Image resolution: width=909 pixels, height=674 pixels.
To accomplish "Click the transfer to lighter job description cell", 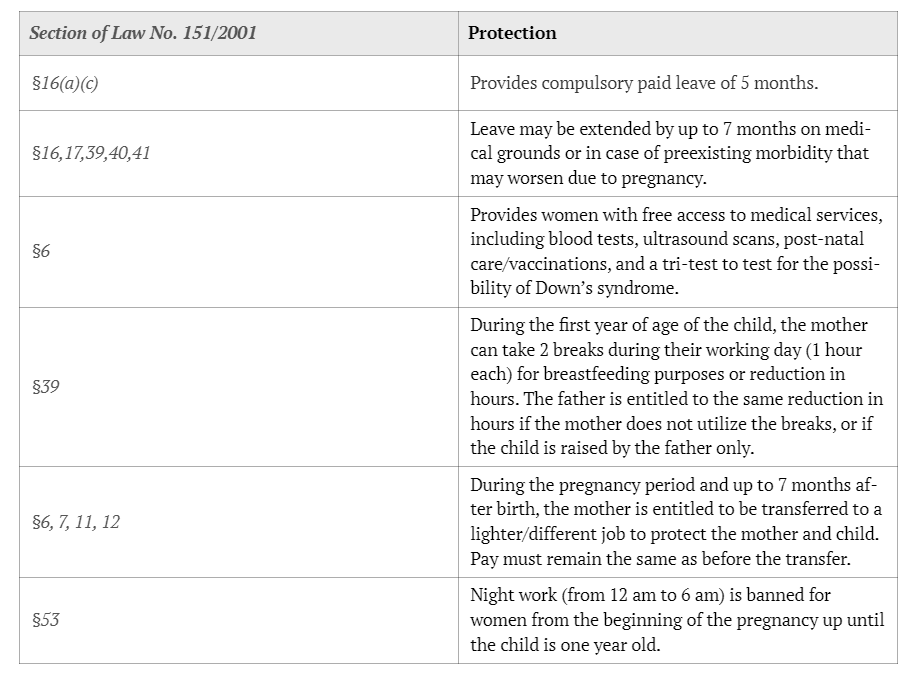I will click(x=677, y=521).
